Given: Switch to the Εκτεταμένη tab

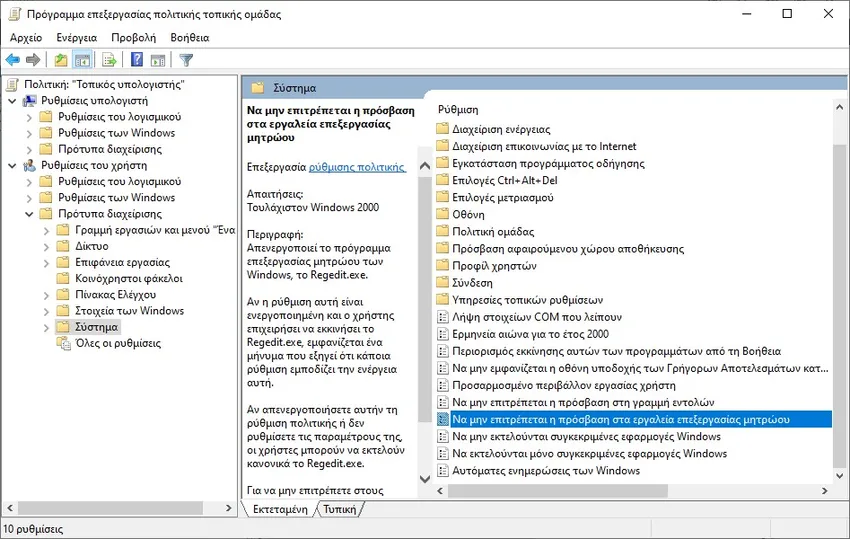Looking at the screenshot, I should coord(280,509).
